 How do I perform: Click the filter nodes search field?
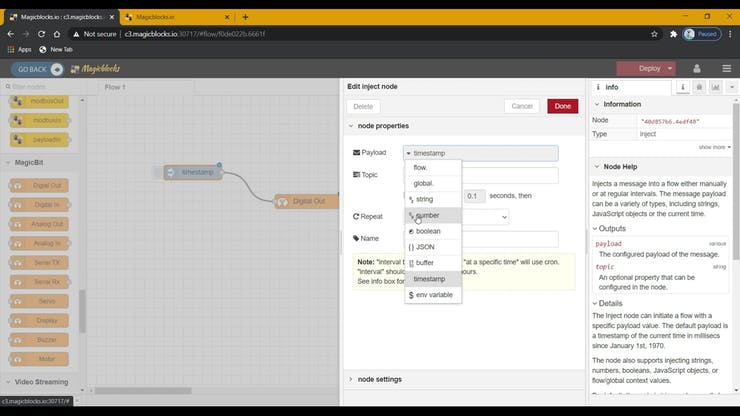coord(42,87)
